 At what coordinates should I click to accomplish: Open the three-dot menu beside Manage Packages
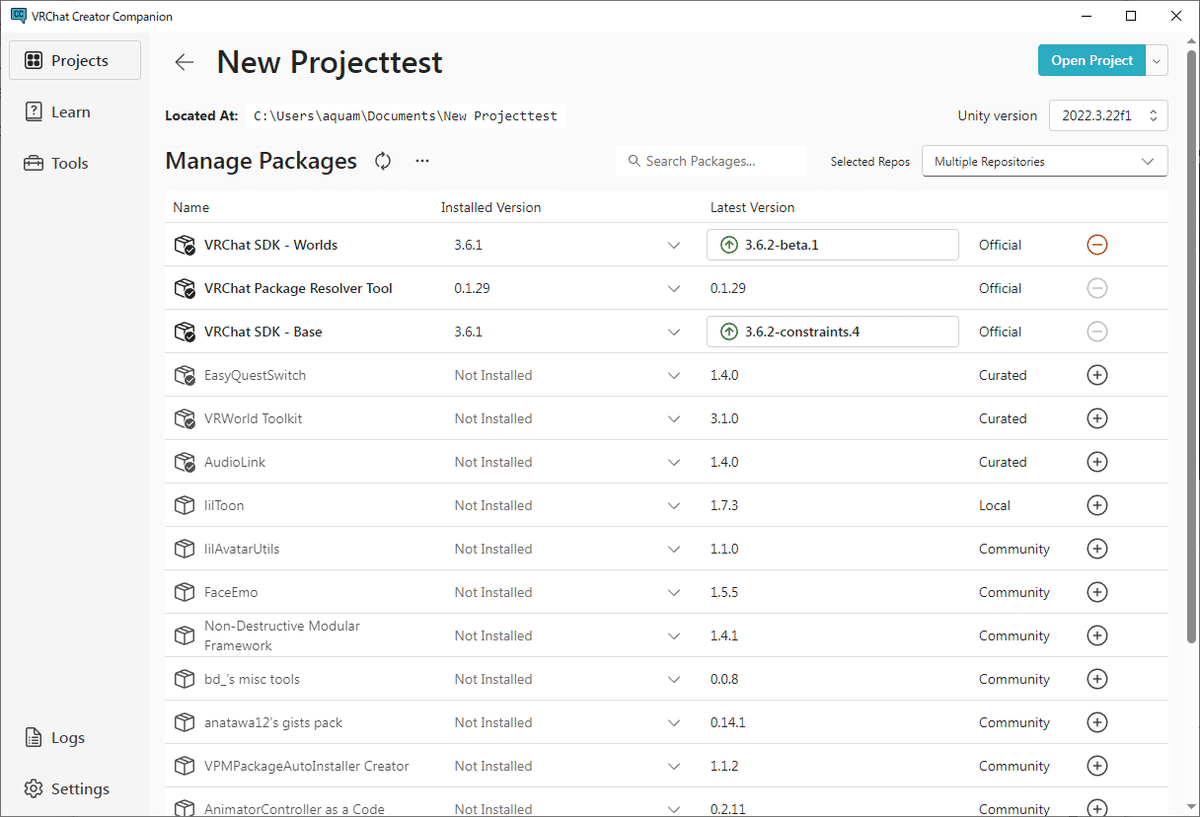422,161
